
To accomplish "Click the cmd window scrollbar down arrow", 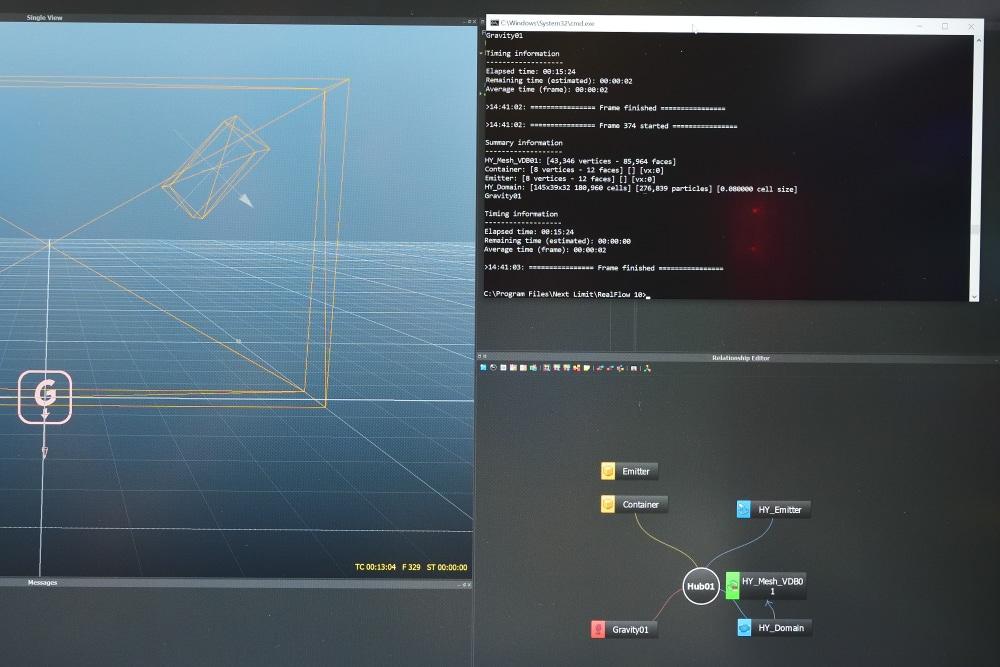I will [974, 297].
